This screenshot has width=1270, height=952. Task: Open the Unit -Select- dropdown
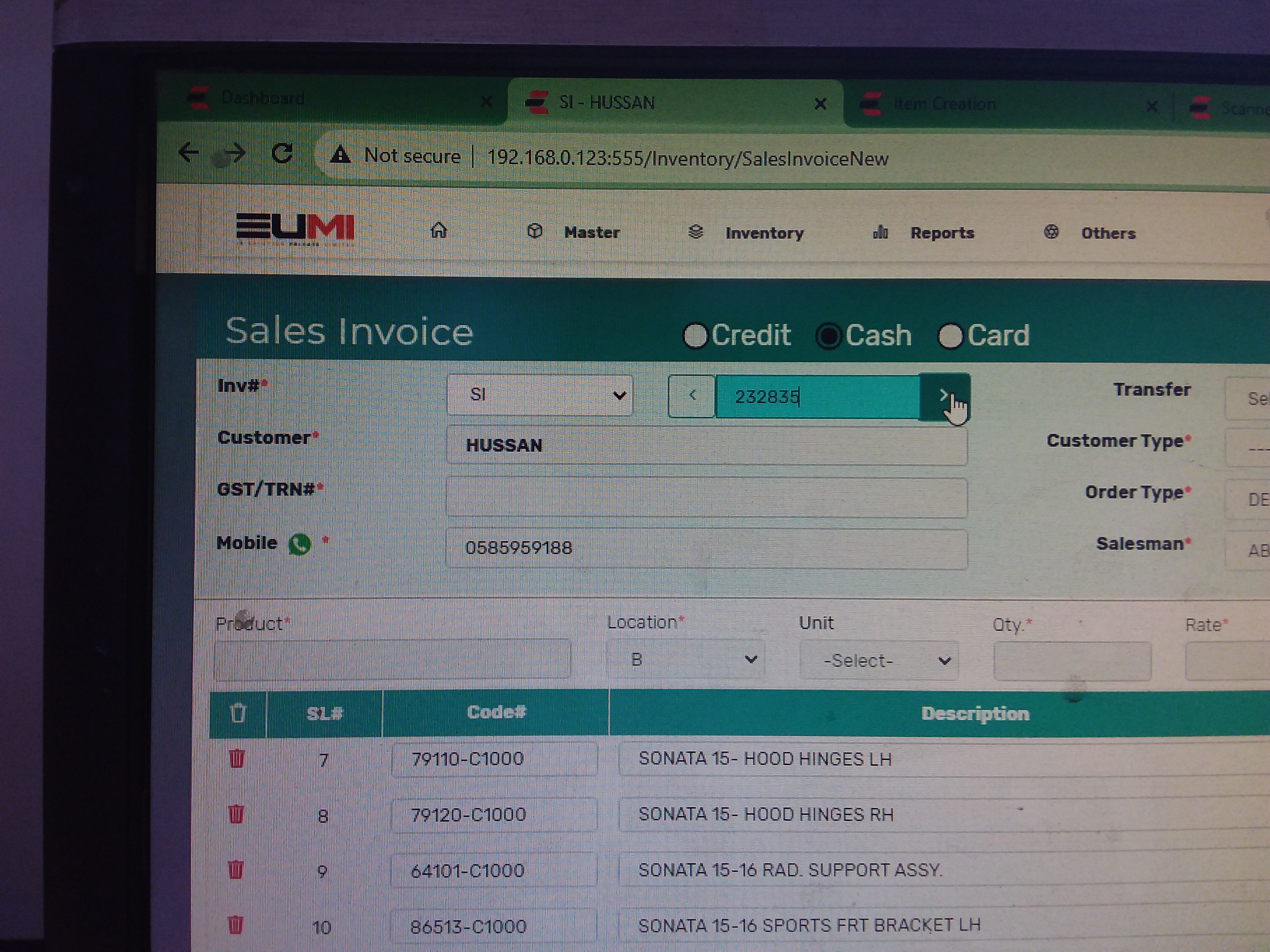pyautogui.click(x=879, y=660)
